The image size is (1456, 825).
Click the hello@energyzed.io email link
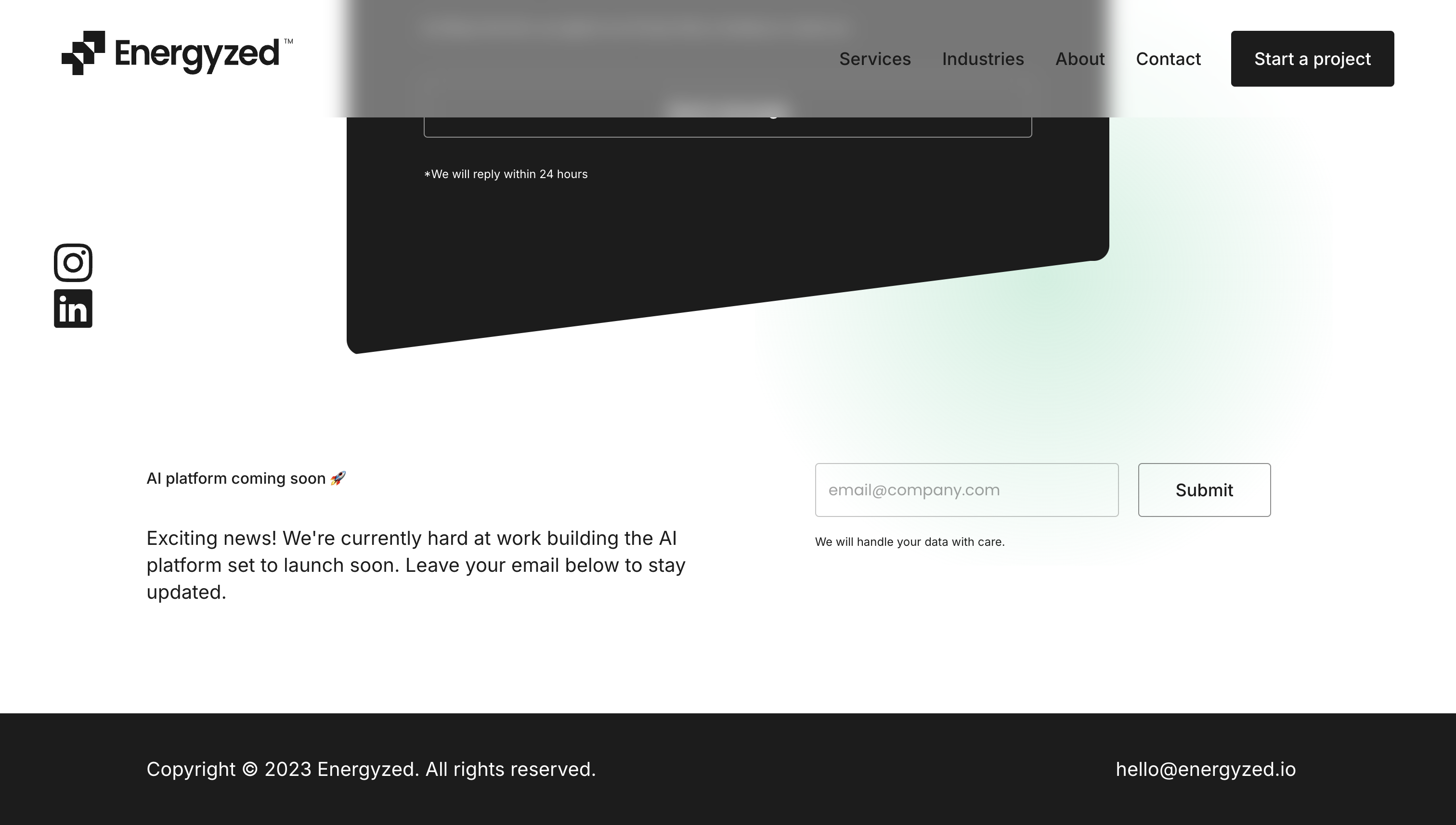1205,769
